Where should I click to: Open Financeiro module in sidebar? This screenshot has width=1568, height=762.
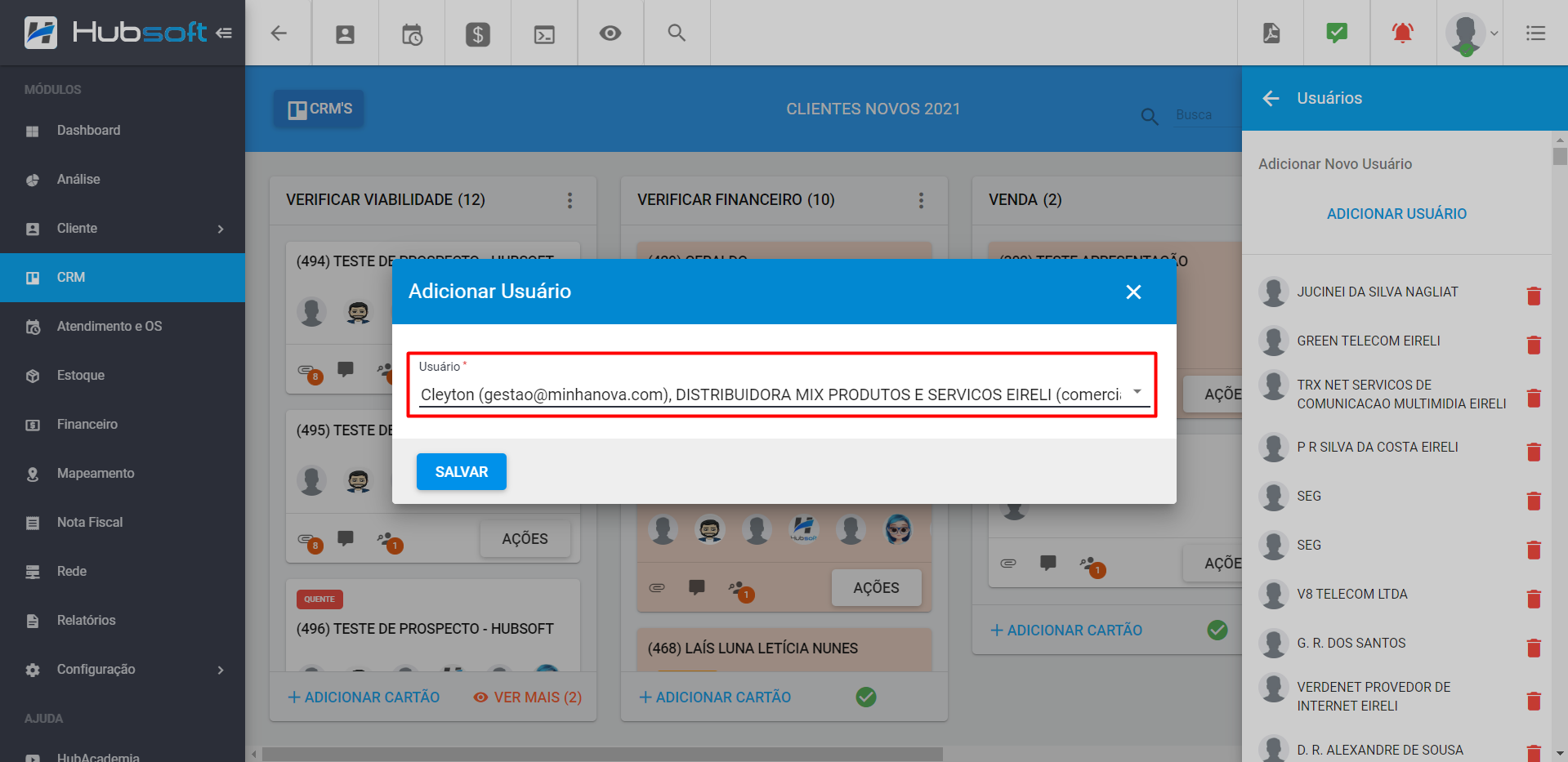[123, 425]
